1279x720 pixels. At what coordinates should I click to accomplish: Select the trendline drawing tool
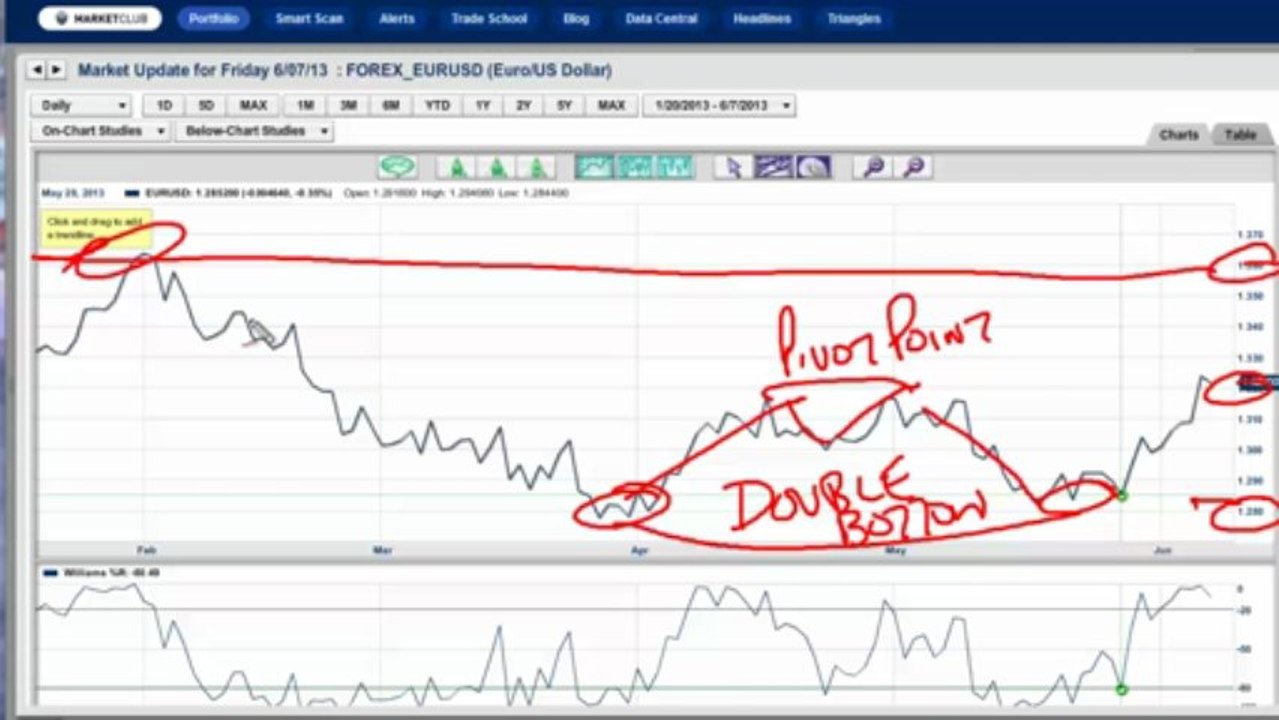[773, 167]
